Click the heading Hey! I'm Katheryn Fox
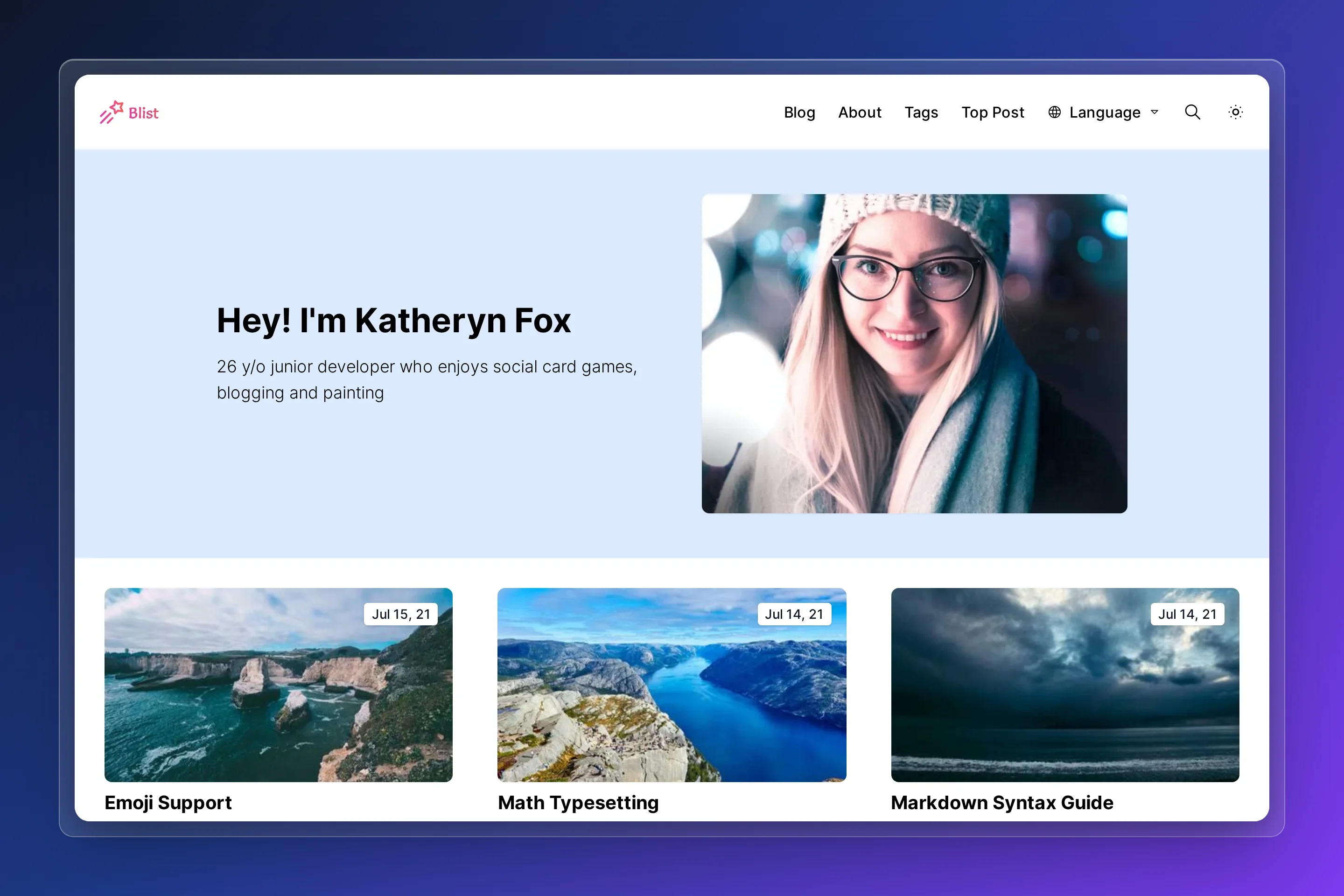Viewport: 1344px width, 896px height. point(394,320)
